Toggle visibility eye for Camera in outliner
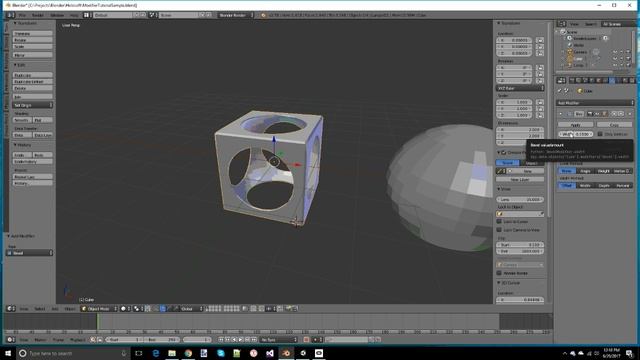Viewport: 640px width, 360px height. [x=615, y=52]
